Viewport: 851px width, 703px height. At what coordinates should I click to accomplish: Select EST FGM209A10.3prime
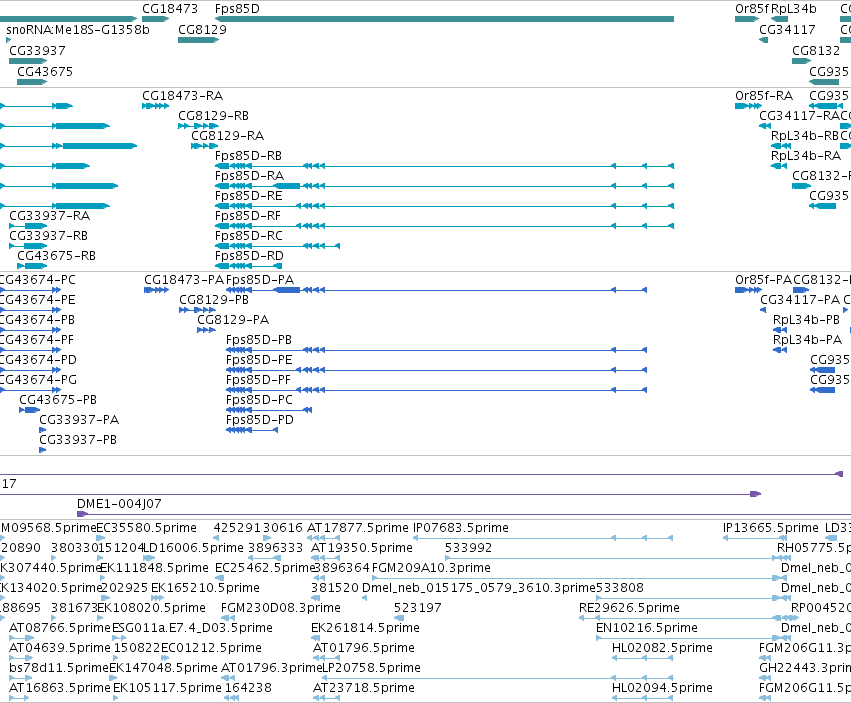click(x=431, y=568)
